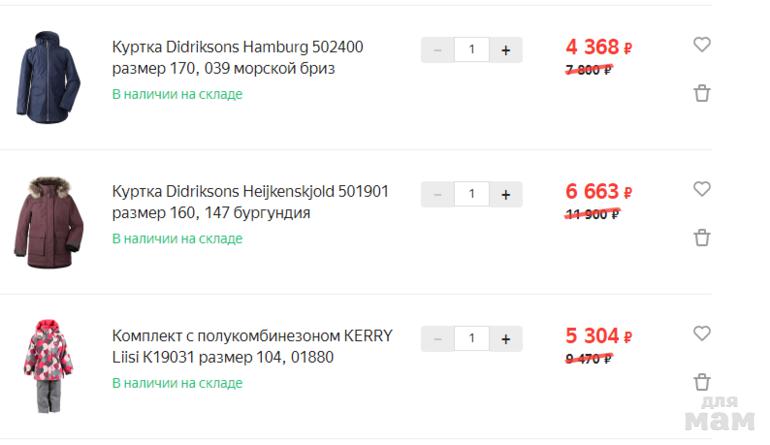Favorite the Didriksons Heijkenskjold jacket

coord(702,189)
